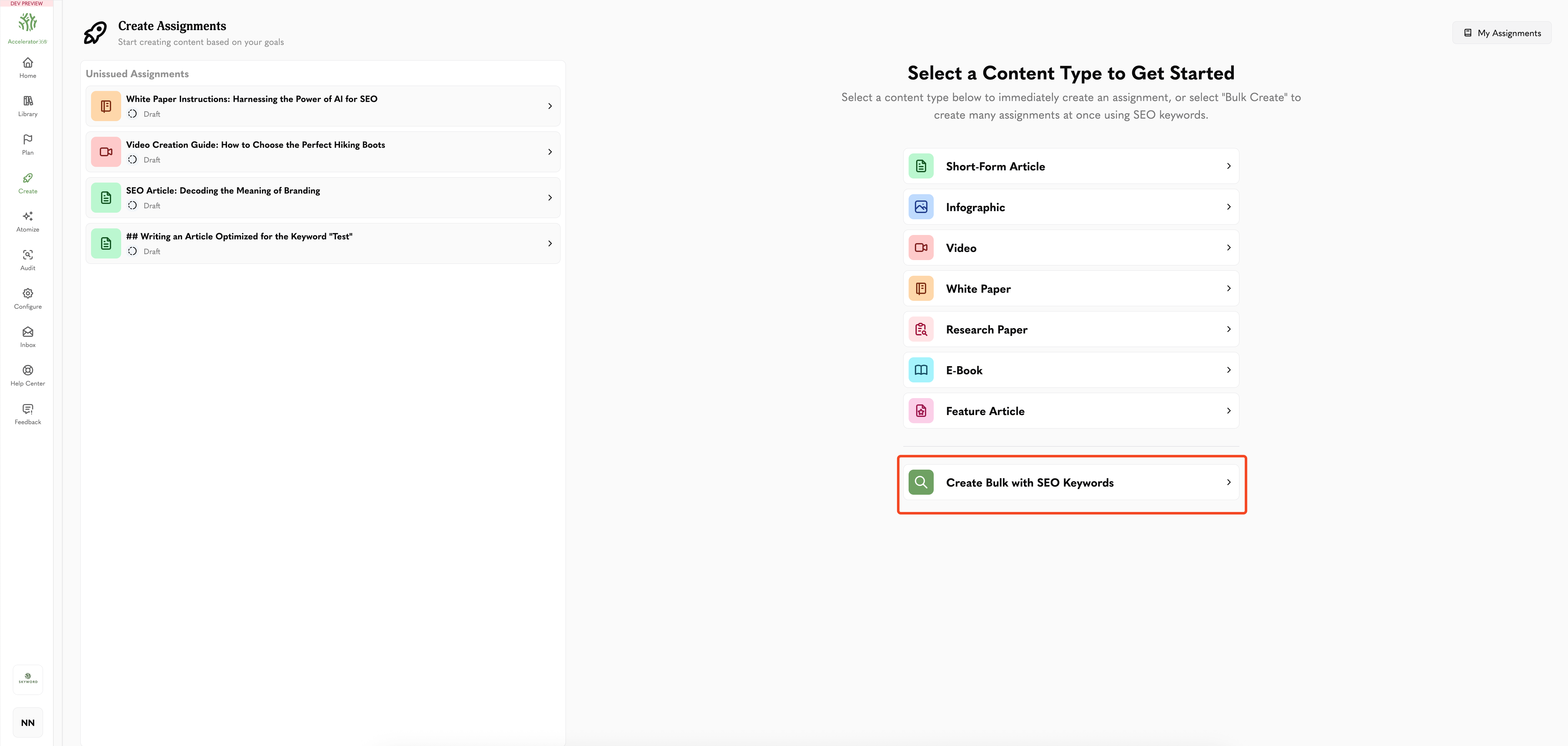Click the green icon of SEO Article Branding draft
Screen dimensions: 1568x746
(x=106, y=198)
